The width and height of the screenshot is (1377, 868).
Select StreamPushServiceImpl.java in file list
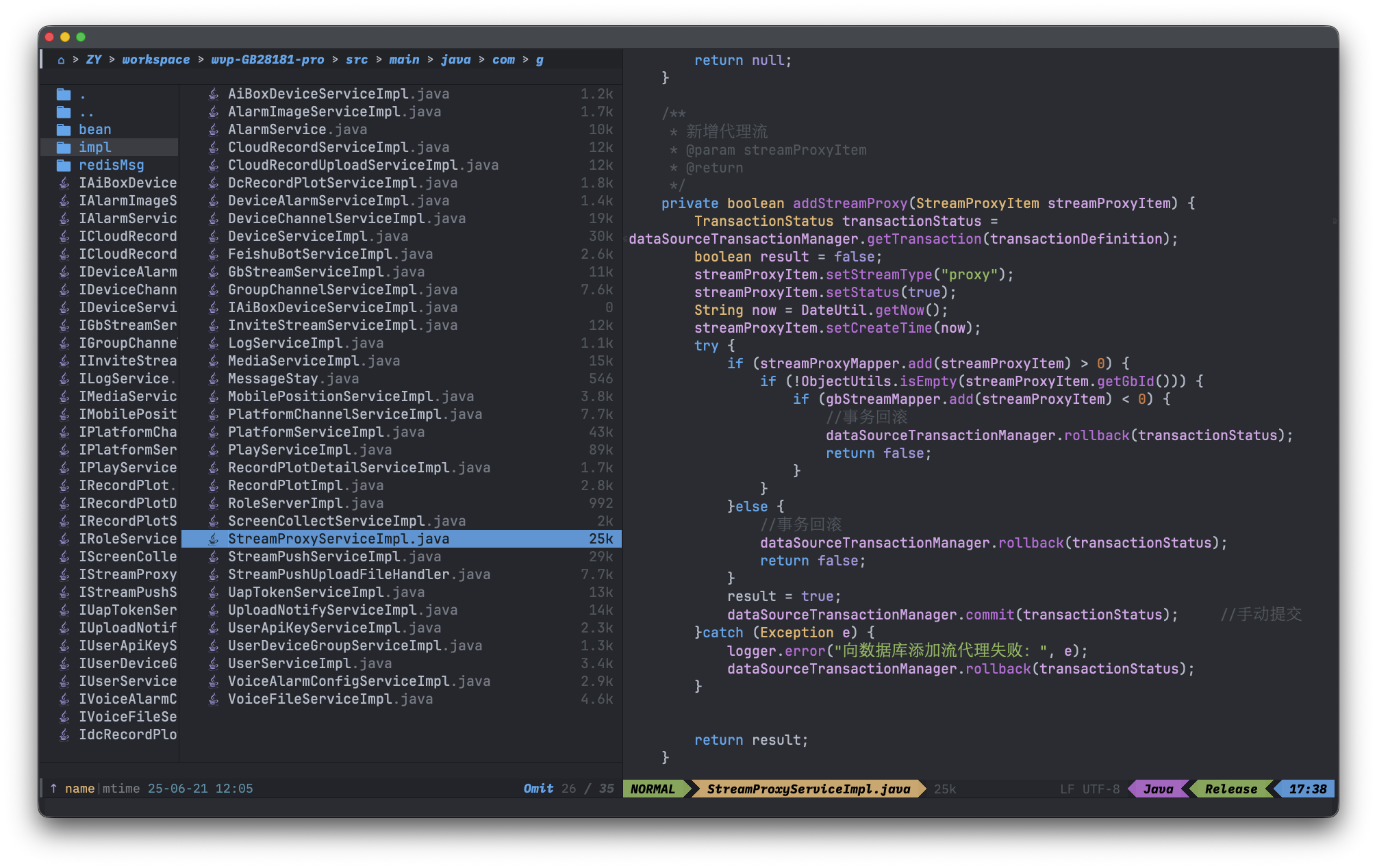click(x=334, y=557)
